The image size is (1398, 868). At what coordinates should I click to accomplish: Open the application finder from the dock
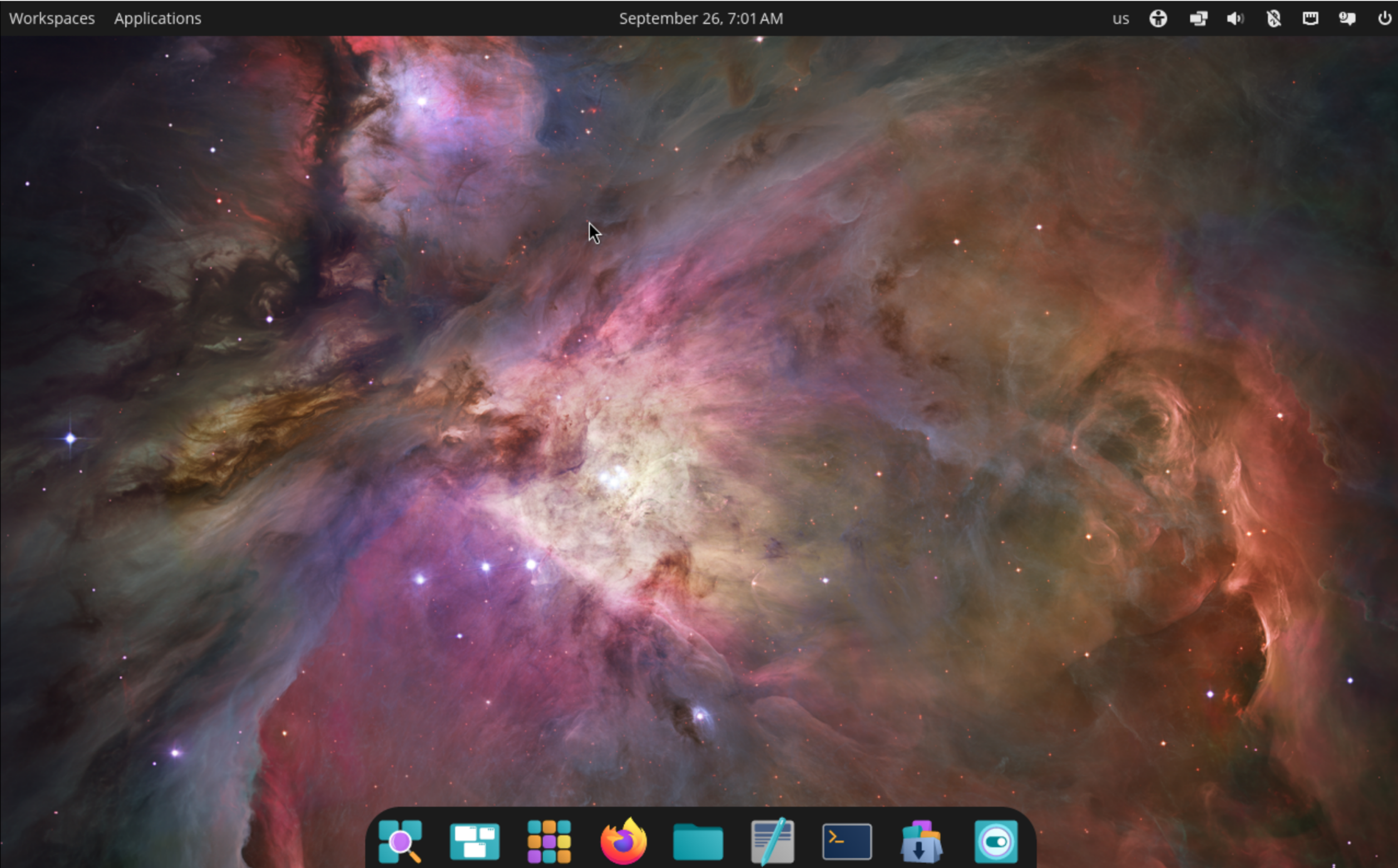pyautogui.click(x=401, y=841)
